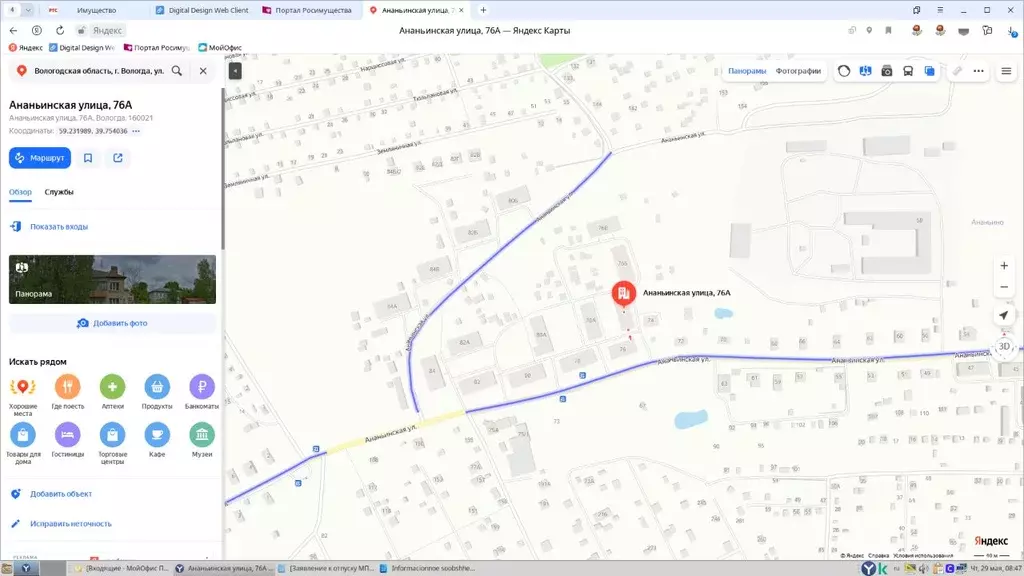Open the browser main menu
1024x576 pixels.
(940, 10)
